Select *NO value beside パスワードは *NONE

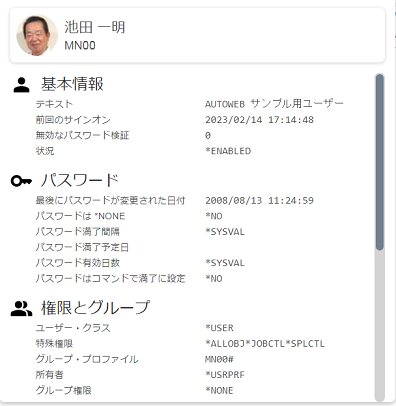(214, 216)
